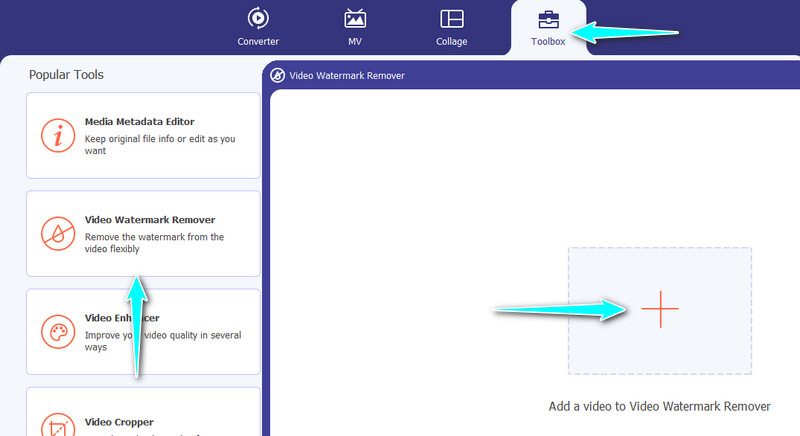The height and width of the screenshot is (436, 800).
Task: Click the Video Enhancer palette icon
Action: click(56, 331)
